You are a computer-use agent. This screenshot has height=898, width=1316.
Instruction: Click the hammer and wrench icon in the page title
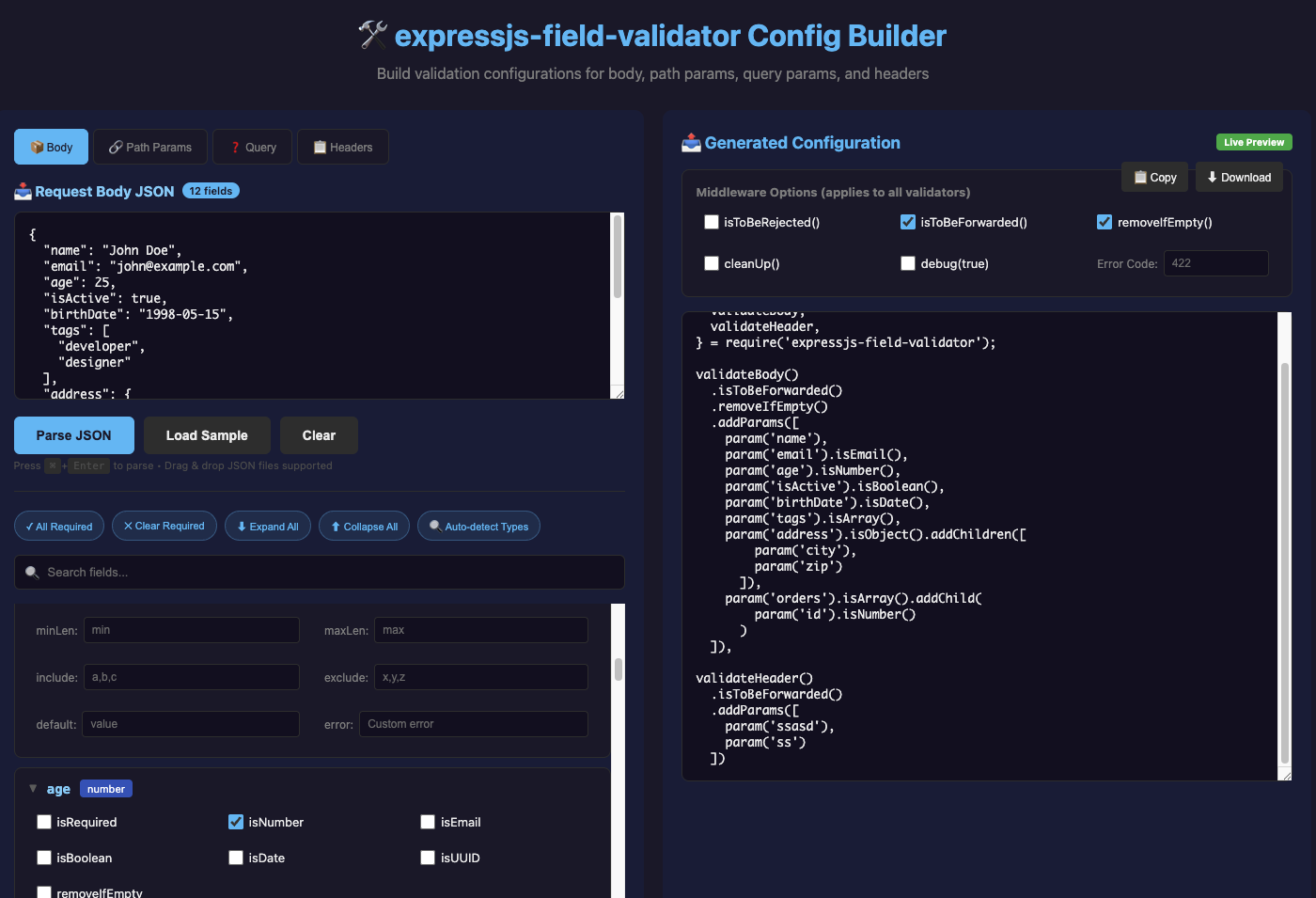pyautogui.click(x=372, y=35)
